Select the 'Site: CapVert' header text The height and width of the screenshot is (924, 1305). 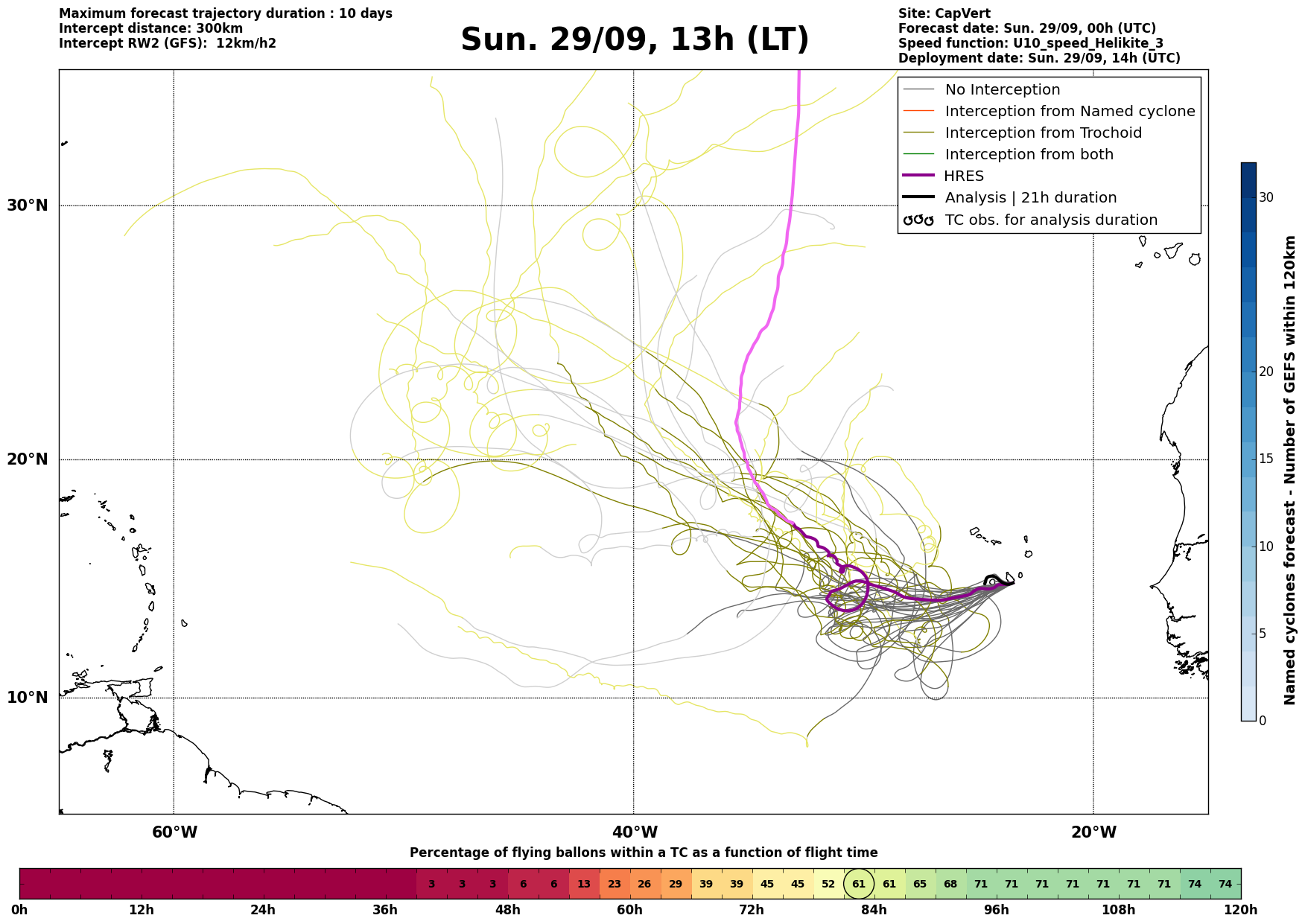click(x=944, y=13)
